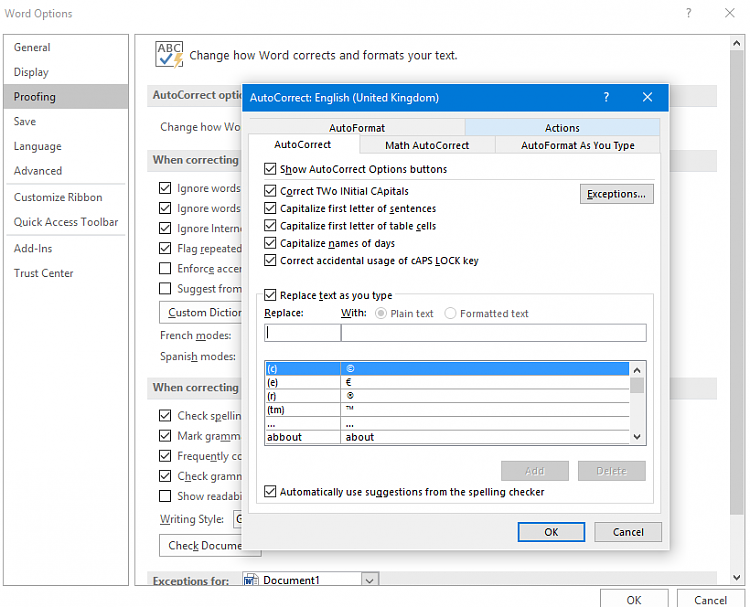Click the Check Document button
This screenshot has width=750, height=607.
(201, 545)
